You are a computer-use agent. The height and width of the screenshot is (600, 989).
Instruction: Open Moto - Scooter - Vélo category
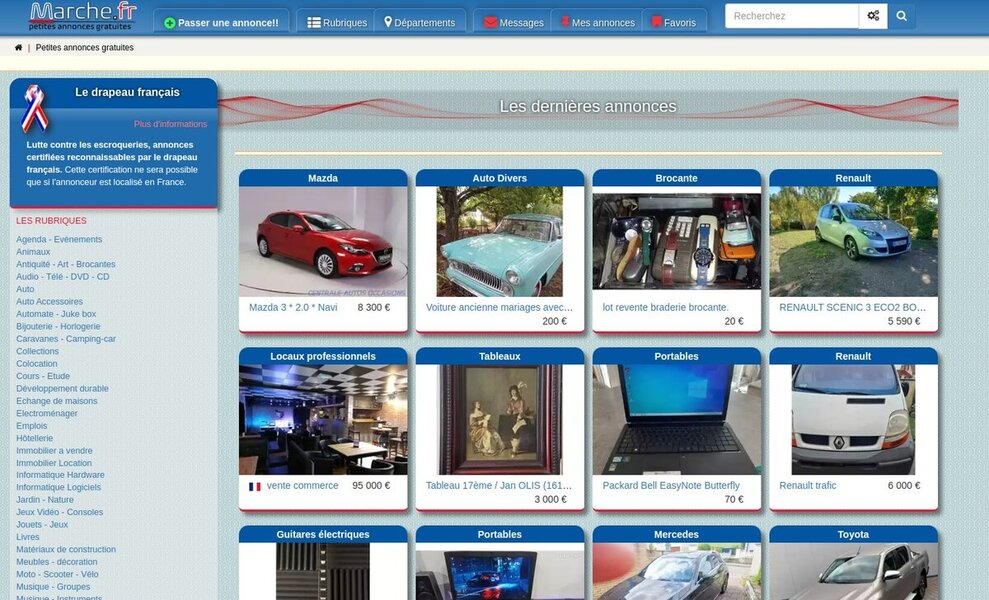pyautogui.click(x=57, y=574)
